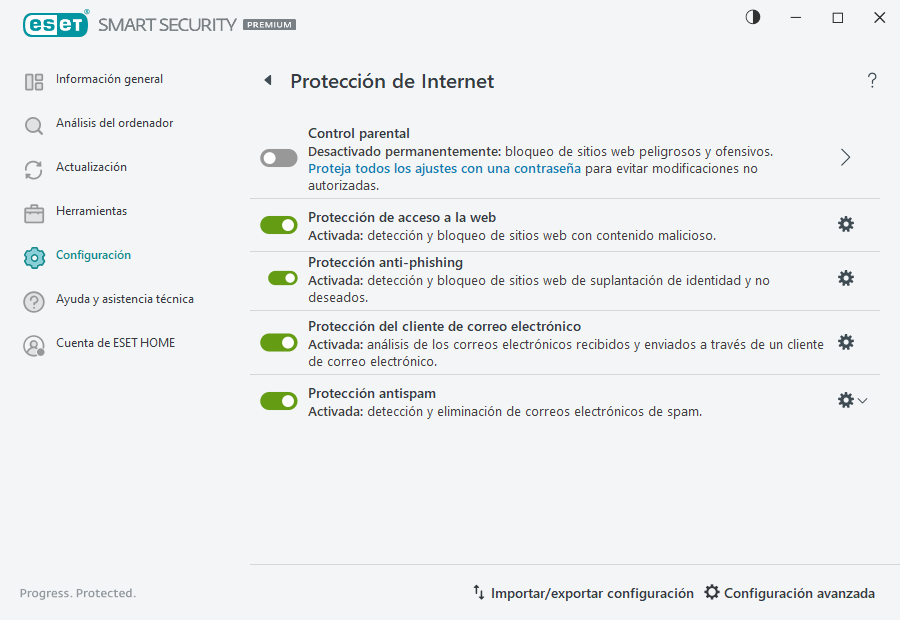Expand the Control parental chevron arrow
Viewport: 900px width, 620px height.
pyautogui.click(x=846, y=158)
